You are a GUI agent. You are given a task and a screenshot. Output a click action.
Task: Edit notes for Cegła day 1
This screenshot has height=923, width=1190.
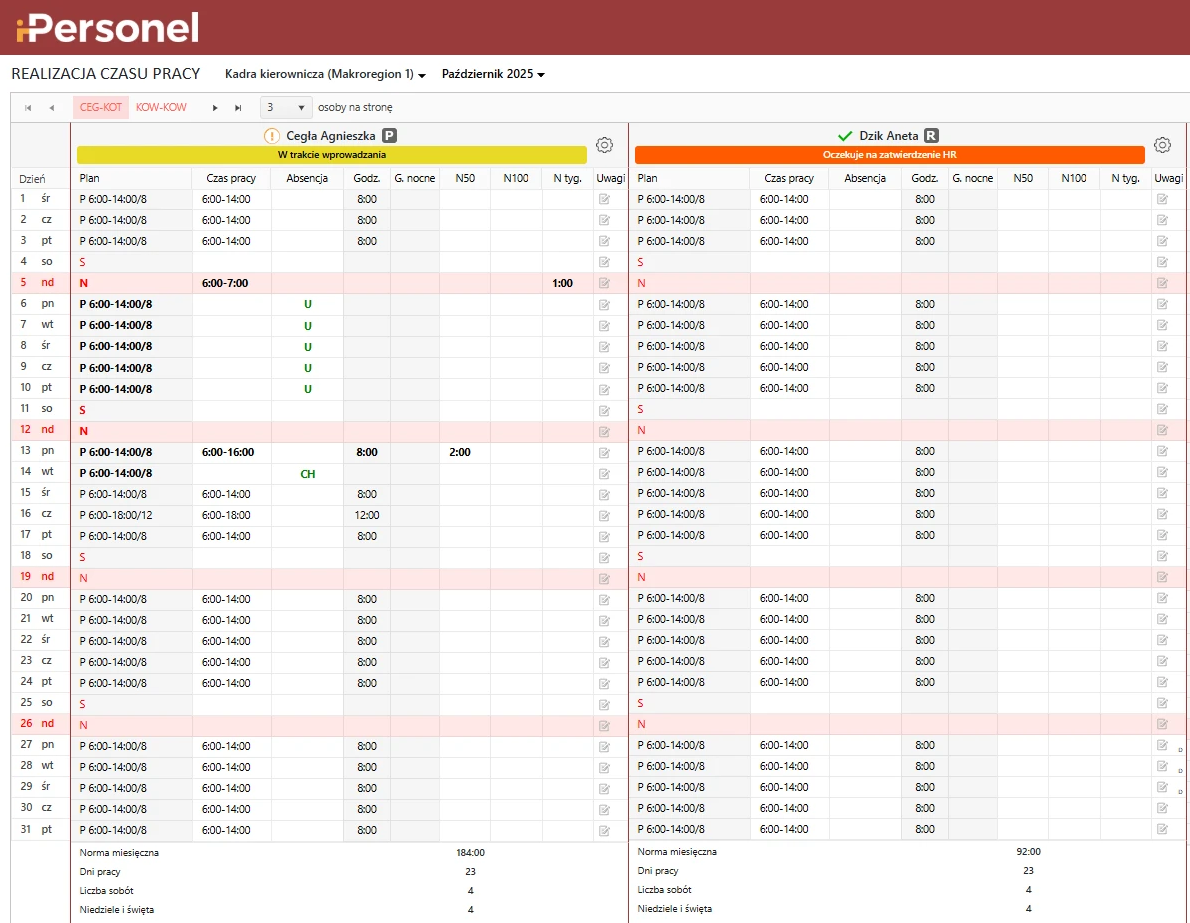click(604, 199)
